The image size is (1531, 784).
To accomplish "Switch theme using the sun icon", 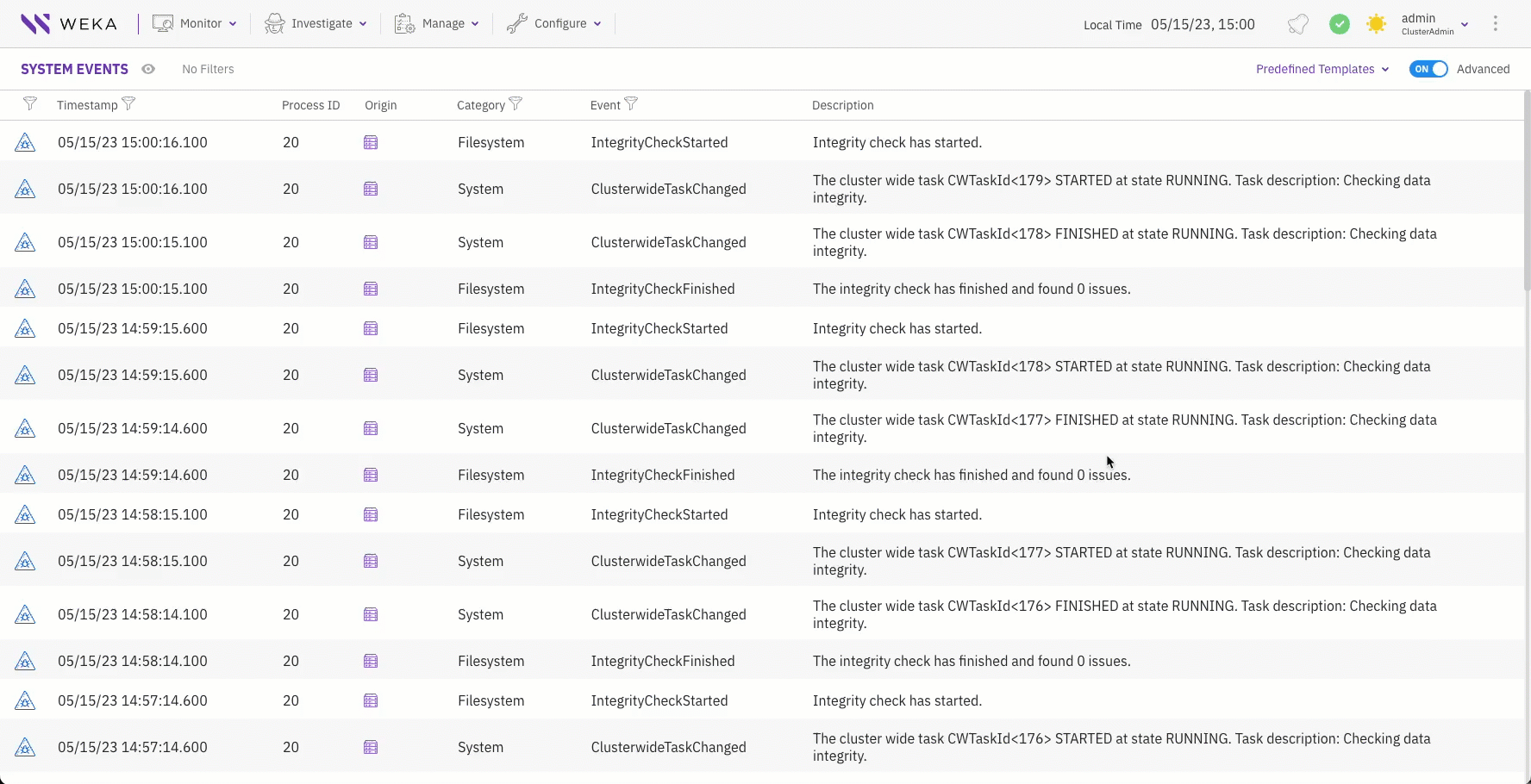I will point(1377,24).
